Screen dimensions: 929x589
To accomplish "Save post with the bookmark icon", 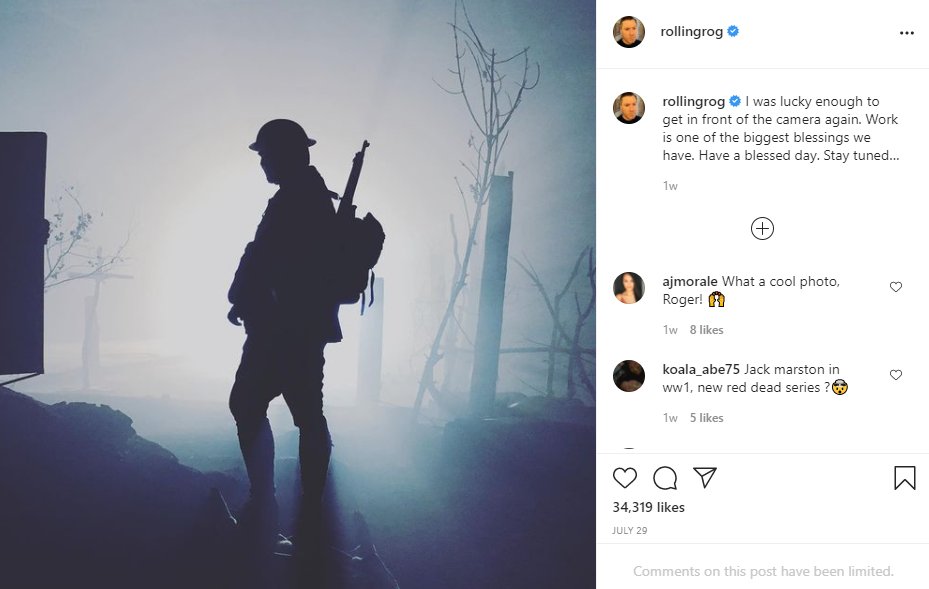I will coord(904,478).
